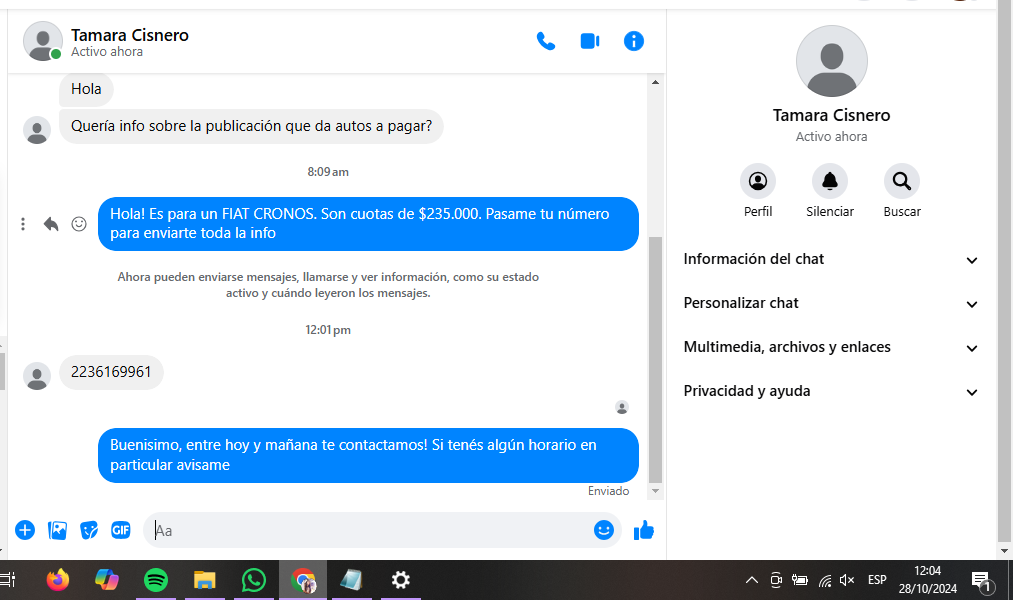This screenshot has width=1013, height=600.
Task: Silence notifications with Silenciar bell
Action: [x=829, y=181]
